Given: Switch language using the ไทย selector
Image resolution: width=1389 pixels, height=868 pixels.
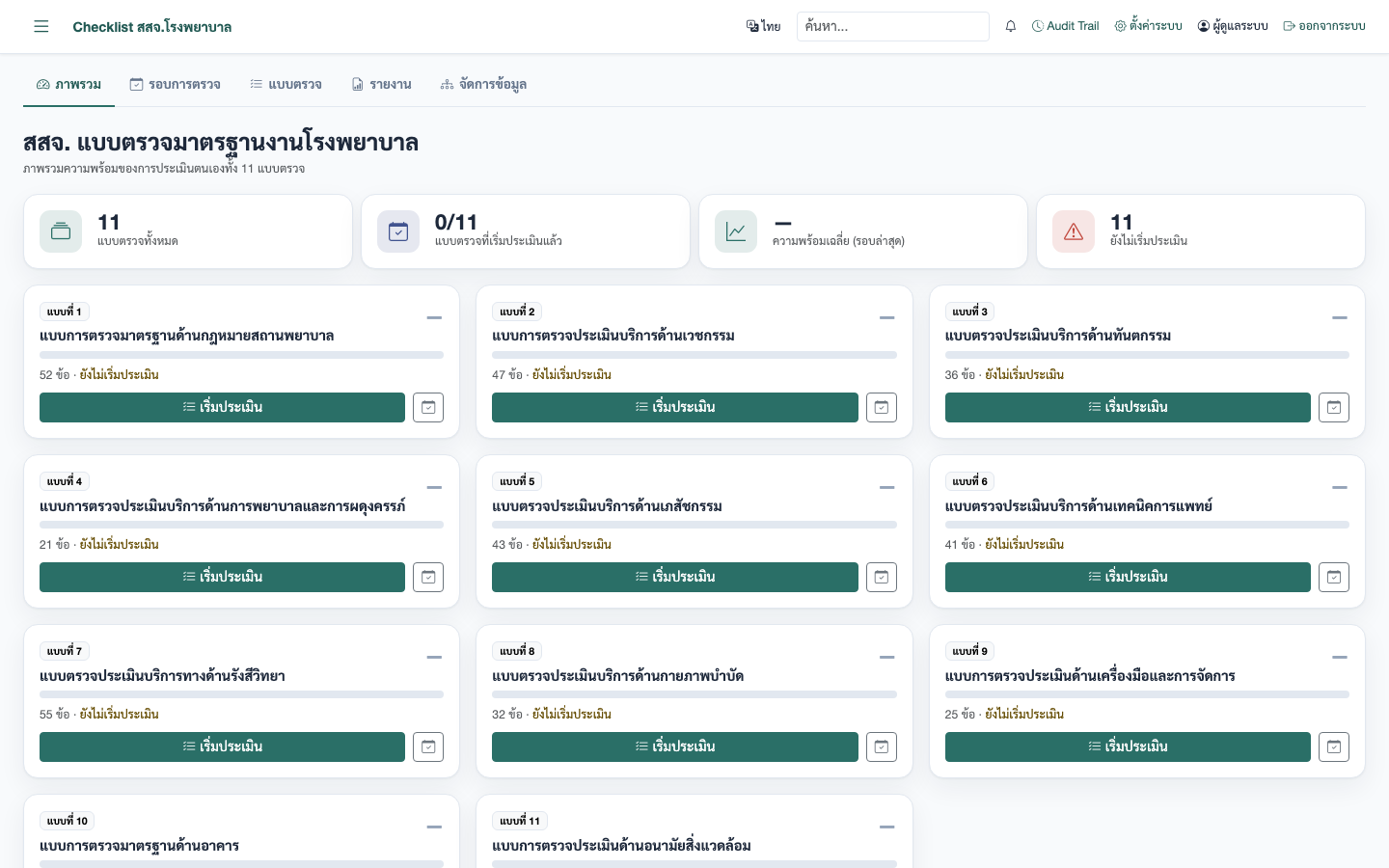Looking at the screenshot, I should click(763, 26).
